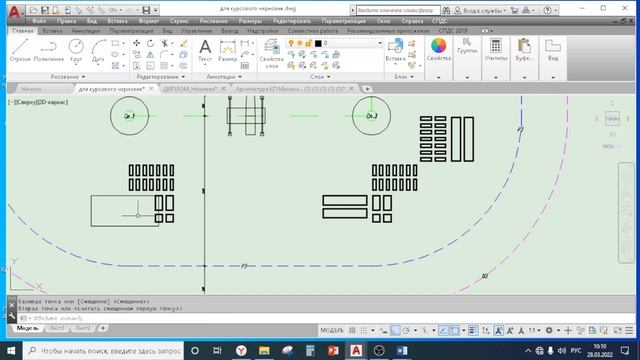Click the Mirror tool icon
This screenshot has height=360, width=640.
pos(151,54)
